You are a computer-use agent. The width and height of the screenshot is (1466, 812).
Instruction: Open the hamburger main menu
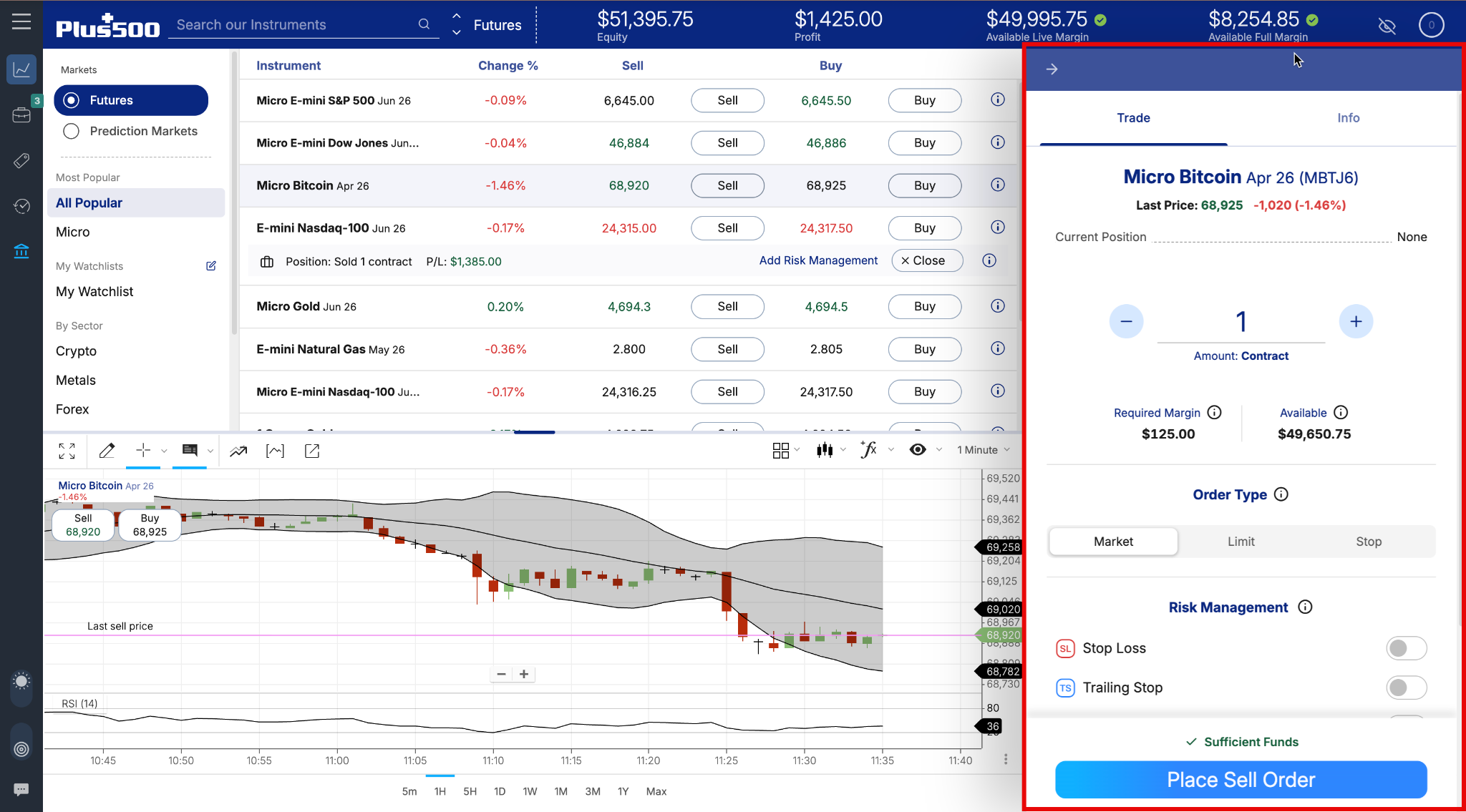pyautogui.click(x=21, y=21)
